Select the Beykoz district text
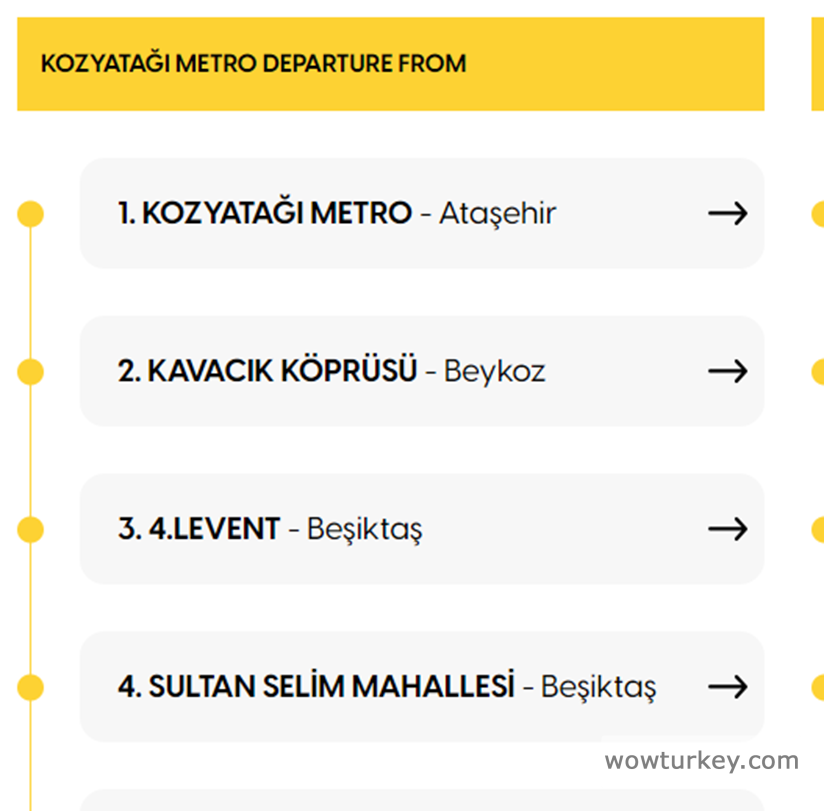Image resolution: width=824 pixels, height=811 pixels. [494, 372]
